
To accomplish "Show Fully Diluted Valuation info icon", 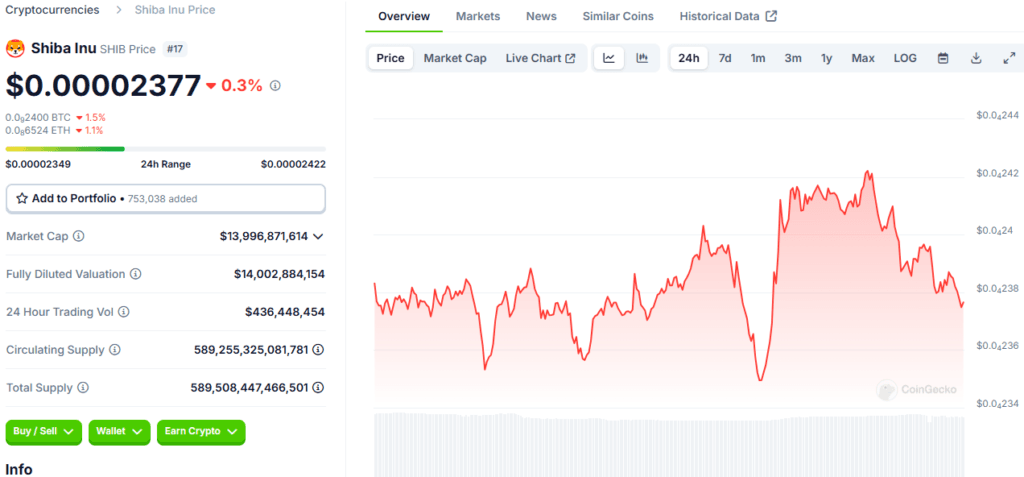I will click(135, 274).
